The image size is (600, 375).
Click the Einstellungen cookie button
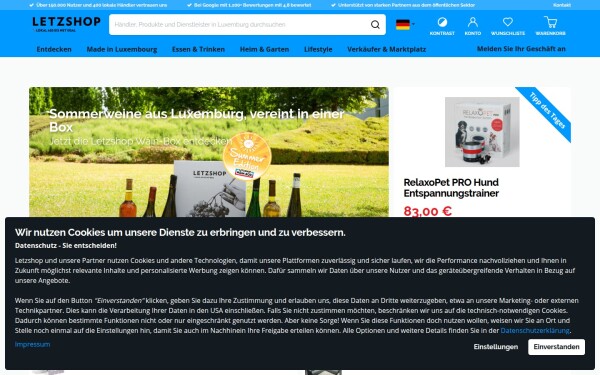[x=496, y=347]
